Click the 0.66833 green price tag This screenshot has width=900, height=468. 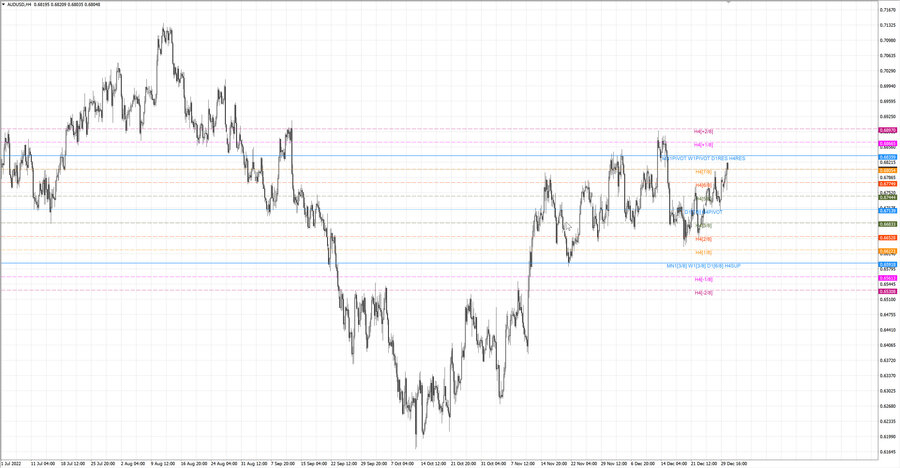click(887, 224)
